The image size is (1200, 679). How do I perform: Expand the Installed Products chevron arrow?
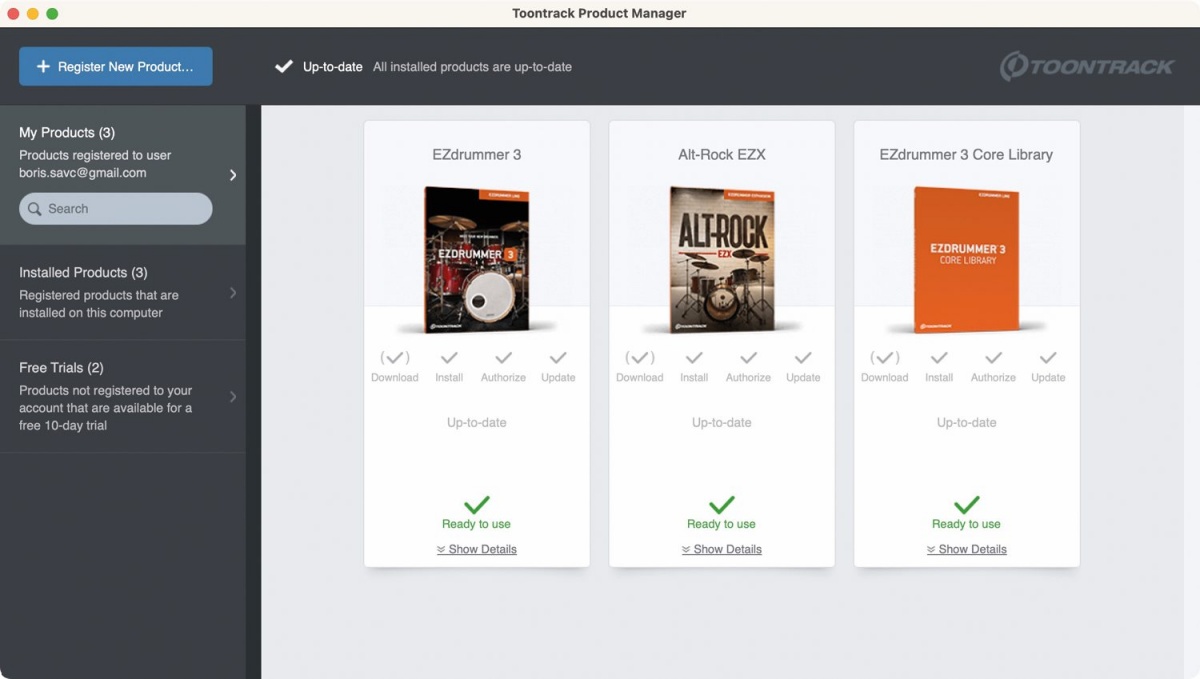coord(233,293)
